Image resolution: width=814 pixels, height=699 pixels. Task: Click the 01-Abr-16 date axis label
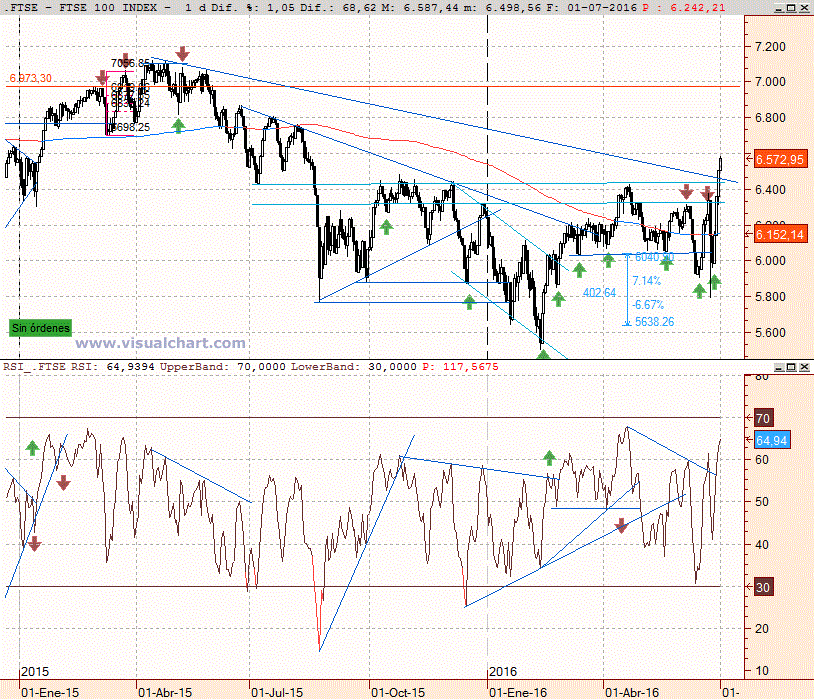(632, 692)
